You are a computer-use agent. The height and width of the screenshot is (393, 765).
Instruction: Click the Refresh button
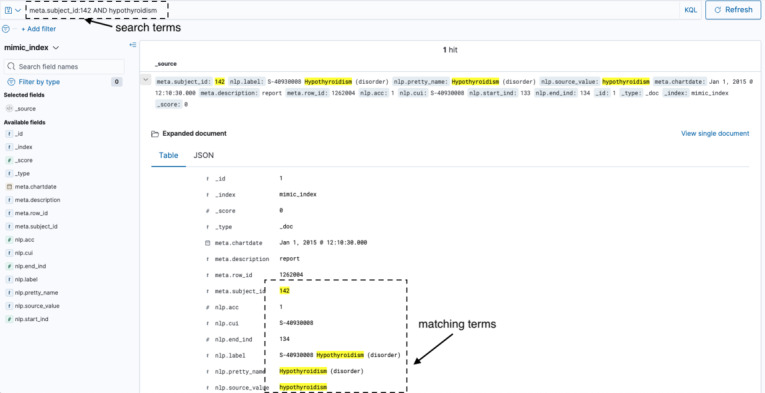733,10
